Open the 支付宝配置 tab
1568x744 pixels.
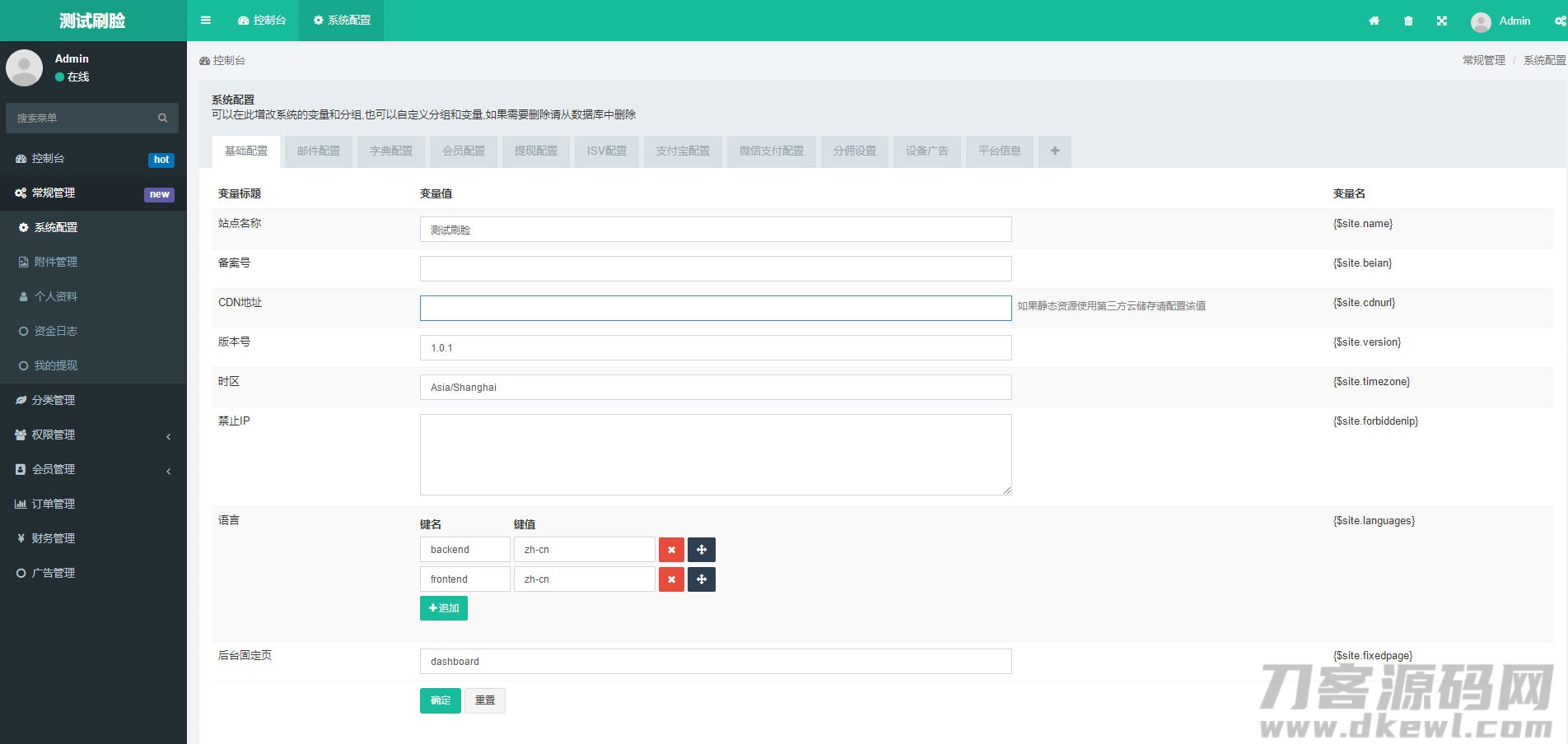point(683,151)
